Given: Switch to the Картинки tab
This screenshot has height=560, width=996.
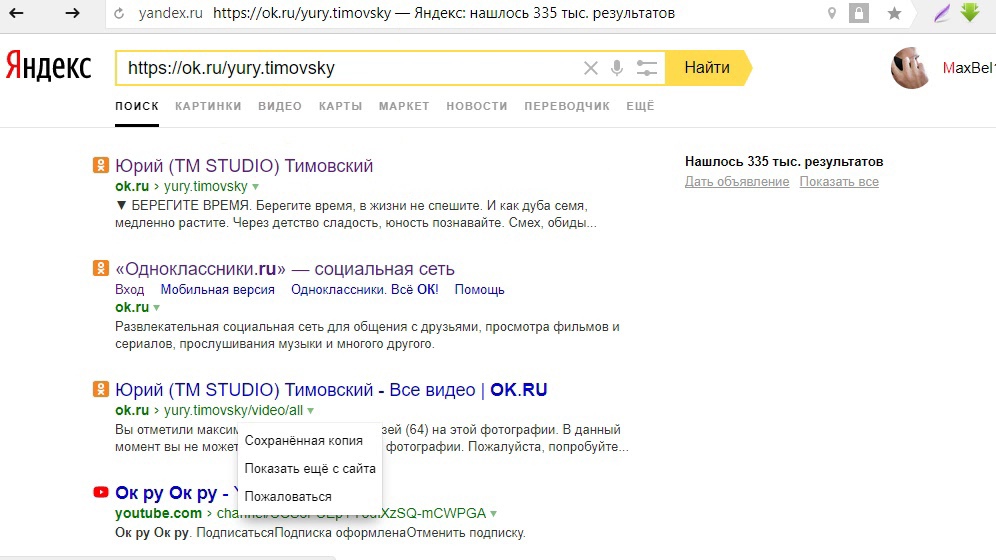Looking at the screenshot, I should click(x=208, y=106).
